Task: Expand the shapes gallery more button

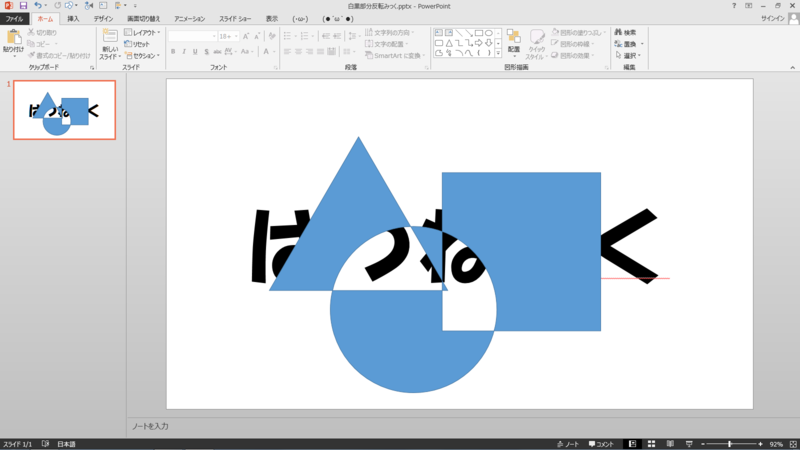Action: pyautogui.click(x=498, y=53)
